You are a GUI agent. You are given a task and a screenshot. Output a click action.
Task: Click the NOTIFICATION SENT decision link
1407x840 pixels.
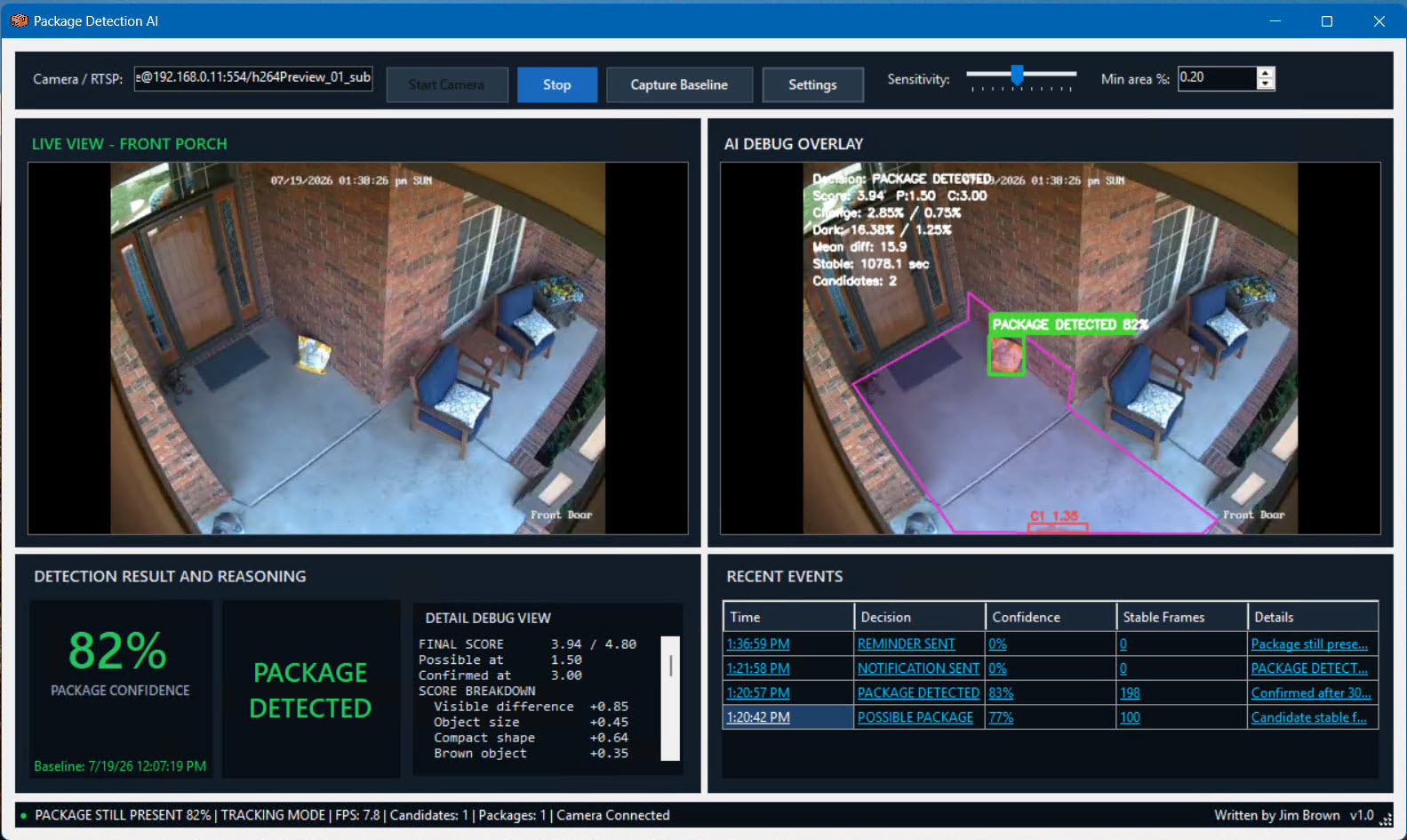point(918,668)
